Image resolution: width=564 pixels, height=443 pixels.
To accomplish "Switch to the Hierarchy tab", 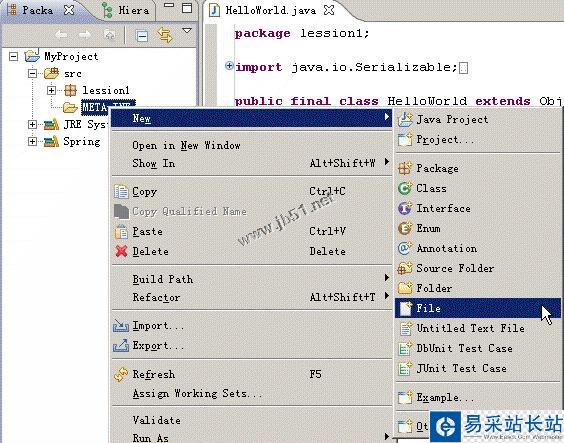I will pos(125,10).
